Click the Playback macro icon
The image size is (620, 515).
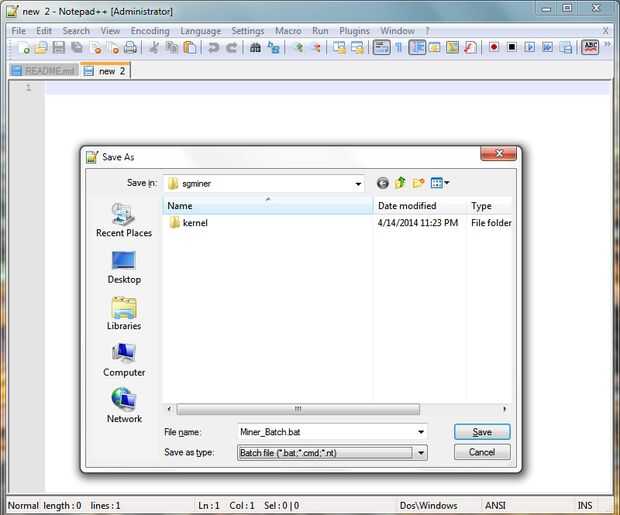[530, 48]
